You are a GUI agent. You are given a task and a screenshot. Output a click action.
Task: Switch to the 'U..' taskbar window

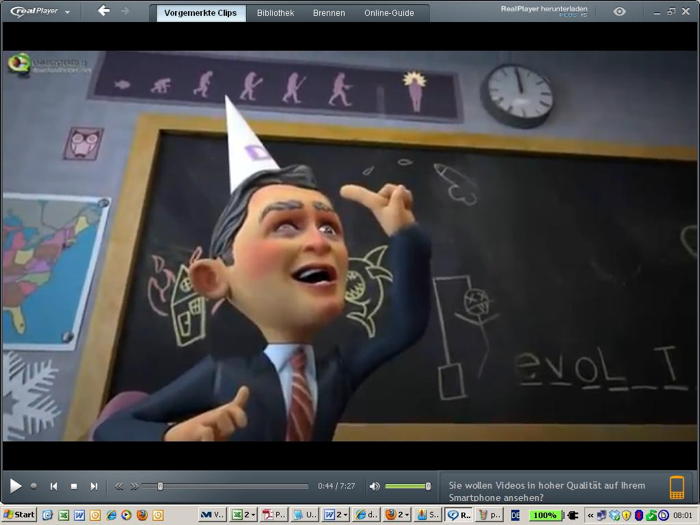click(x=305, y=515)
